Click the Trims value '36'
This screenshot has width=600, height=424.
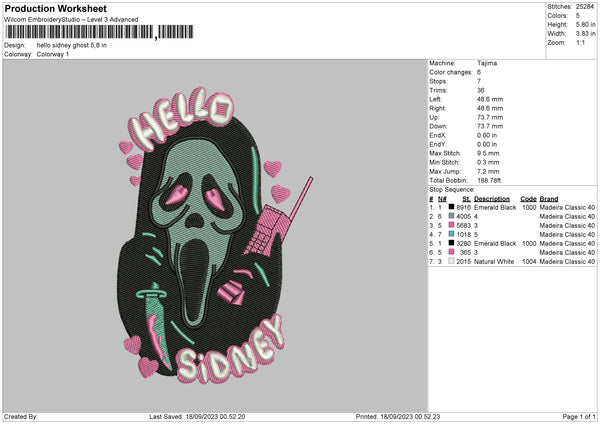481,90
